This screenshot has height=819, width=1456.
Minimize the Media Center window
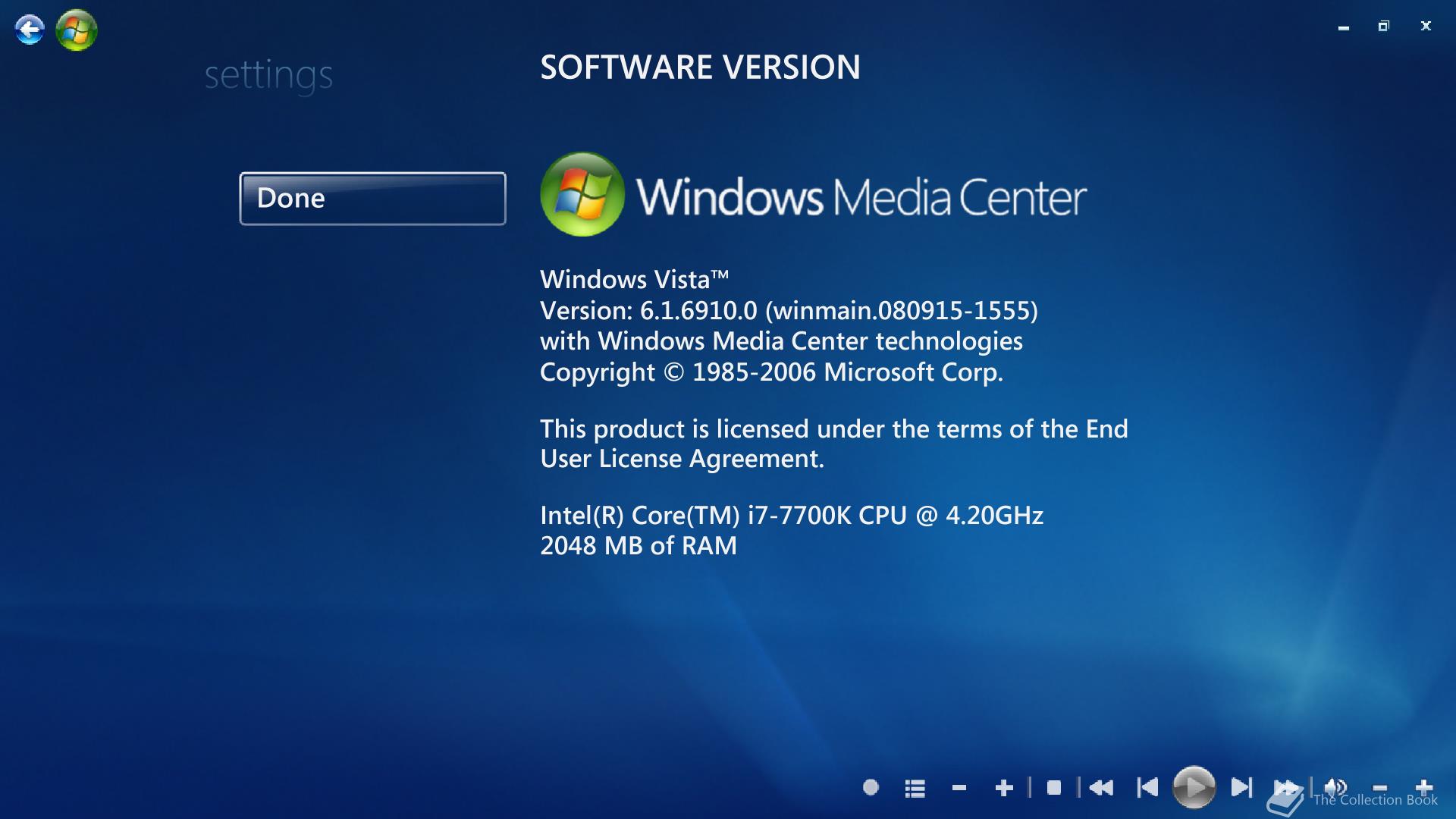pyautogui.click(x=1344, y=27)
